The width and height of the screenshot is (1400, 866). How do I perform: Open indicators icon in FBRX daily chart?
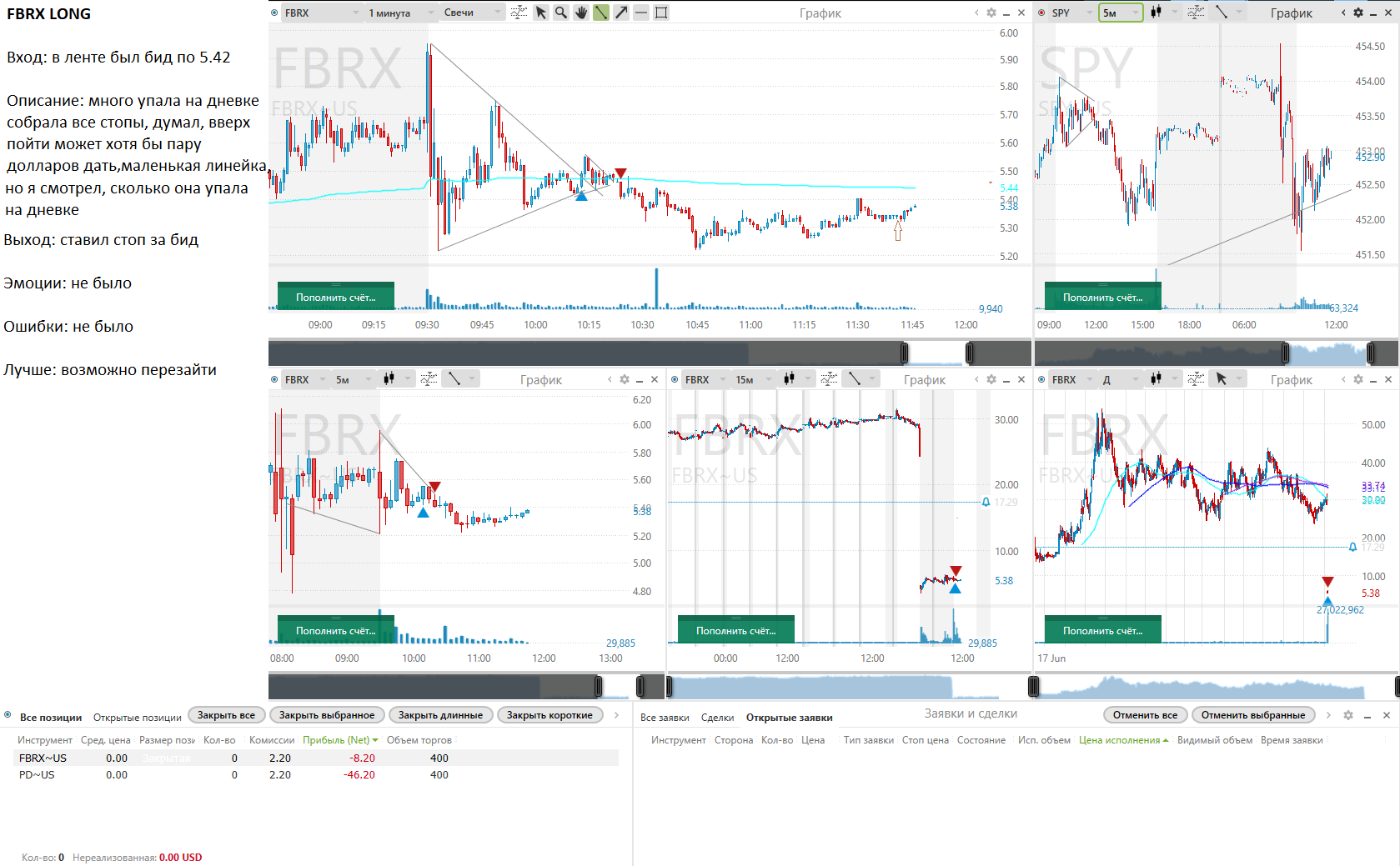click(1196, 379)
